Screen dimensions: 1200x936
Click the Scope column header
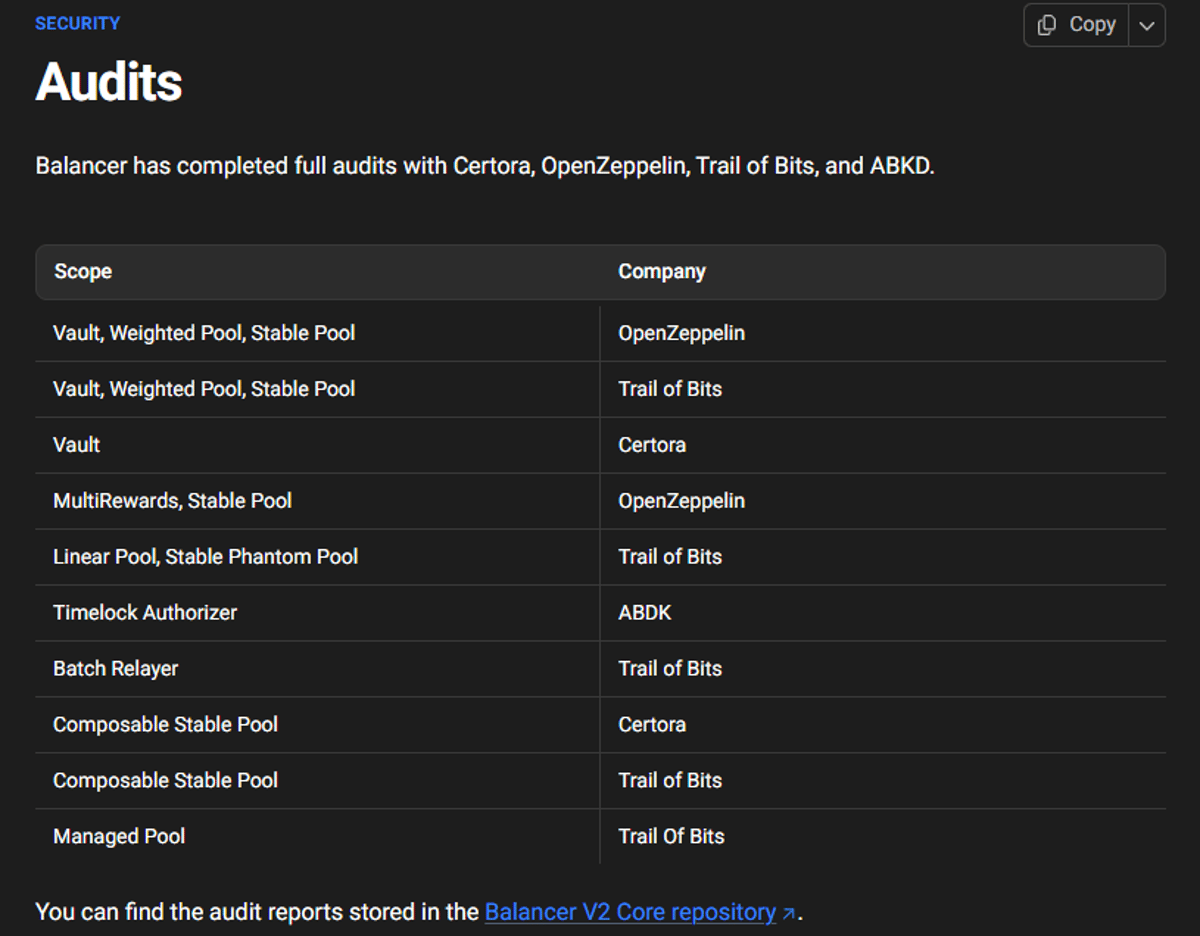tap(83, 272)
